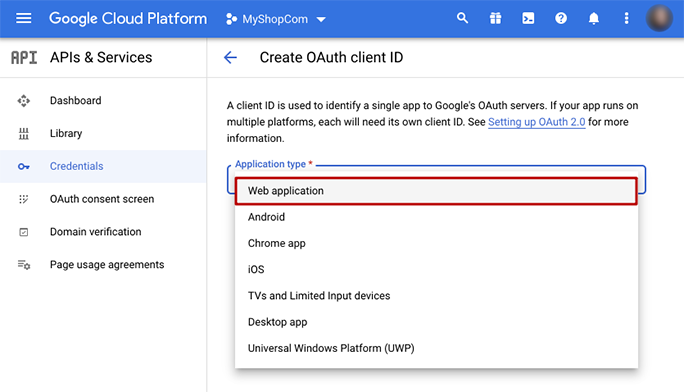The width and height of the screenshot is (684, 392).
Task: Open the hamburger navigation menu
Action: [24, 18]
